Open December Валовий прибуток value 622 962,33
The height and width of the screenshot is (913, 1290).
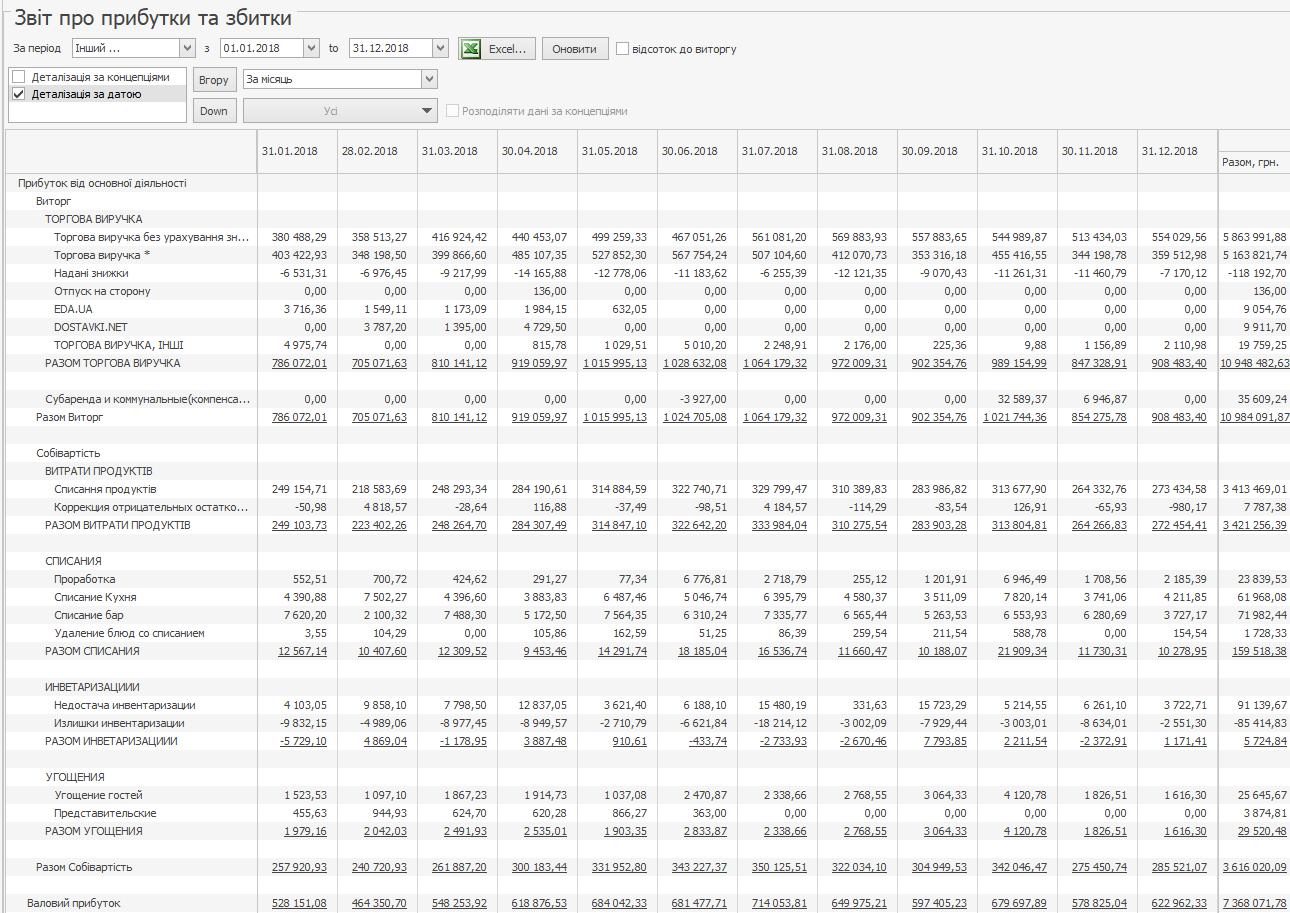1178,903
